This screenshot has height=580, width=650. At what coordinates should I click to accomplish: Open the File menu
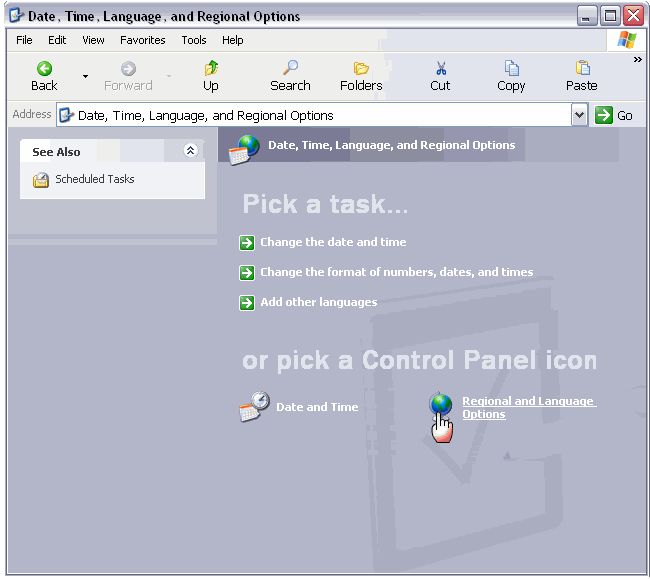click(x=24, y=40)
